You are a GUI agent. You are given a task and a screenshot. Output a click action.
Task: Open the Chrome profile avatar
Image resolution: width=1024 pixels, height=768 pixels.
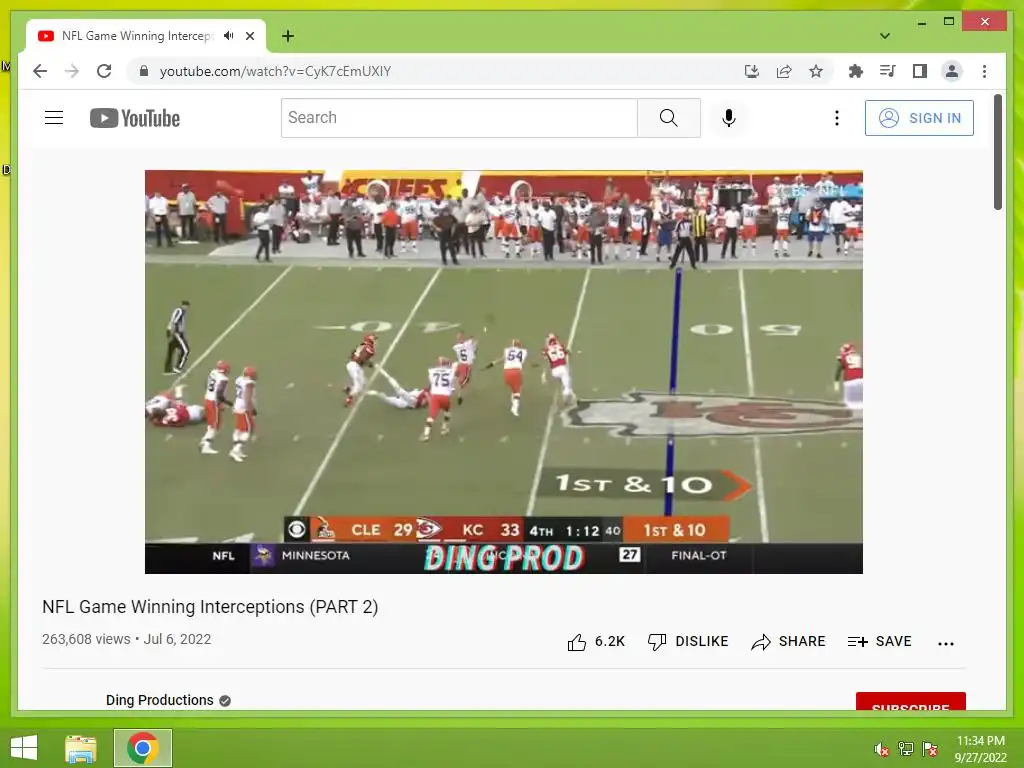click(x=952, y=71)
